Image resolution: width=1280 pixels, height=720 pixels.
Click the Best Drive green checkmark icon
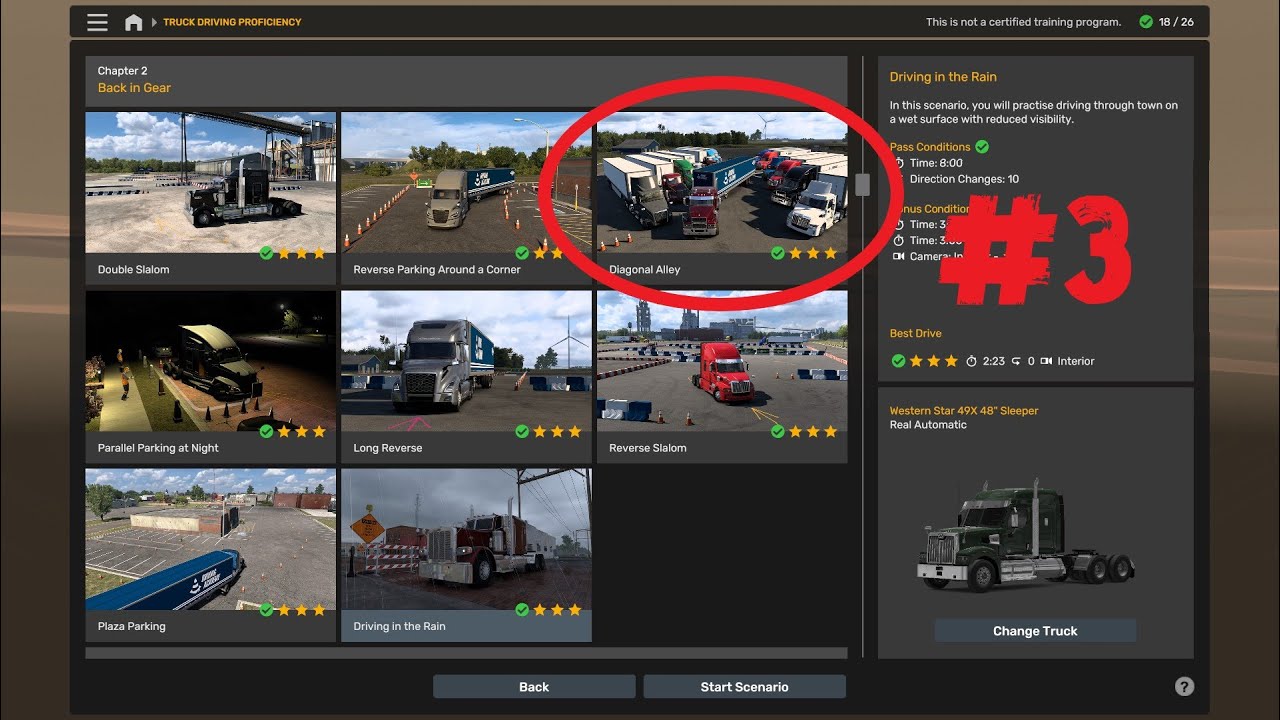click(x=898, y=361)
